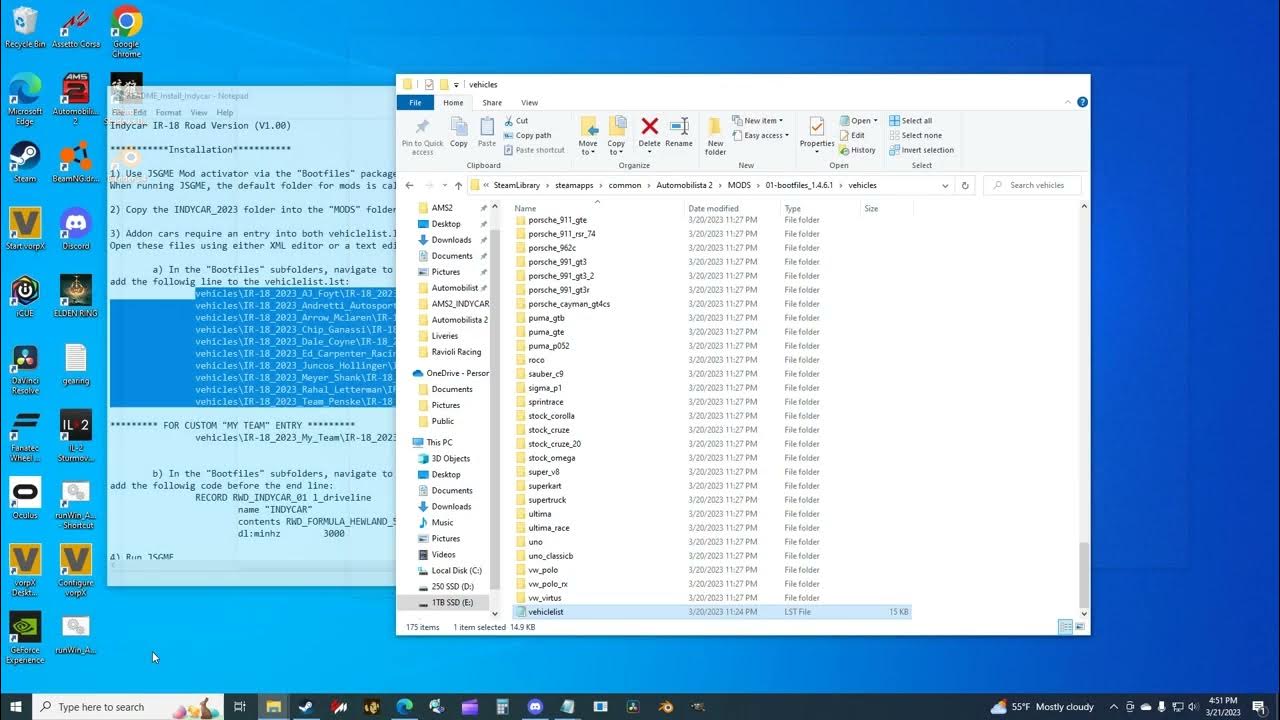Open DaVinci Resolve desktop icon
This screenshot has width=1280, height=720.
pos(25,369)
